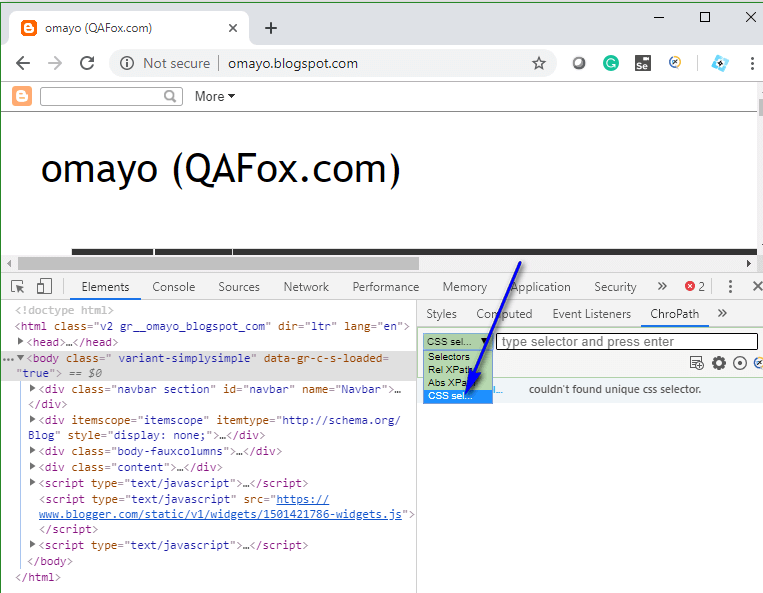
Task: Collapse the body element node
Action: 20,358
